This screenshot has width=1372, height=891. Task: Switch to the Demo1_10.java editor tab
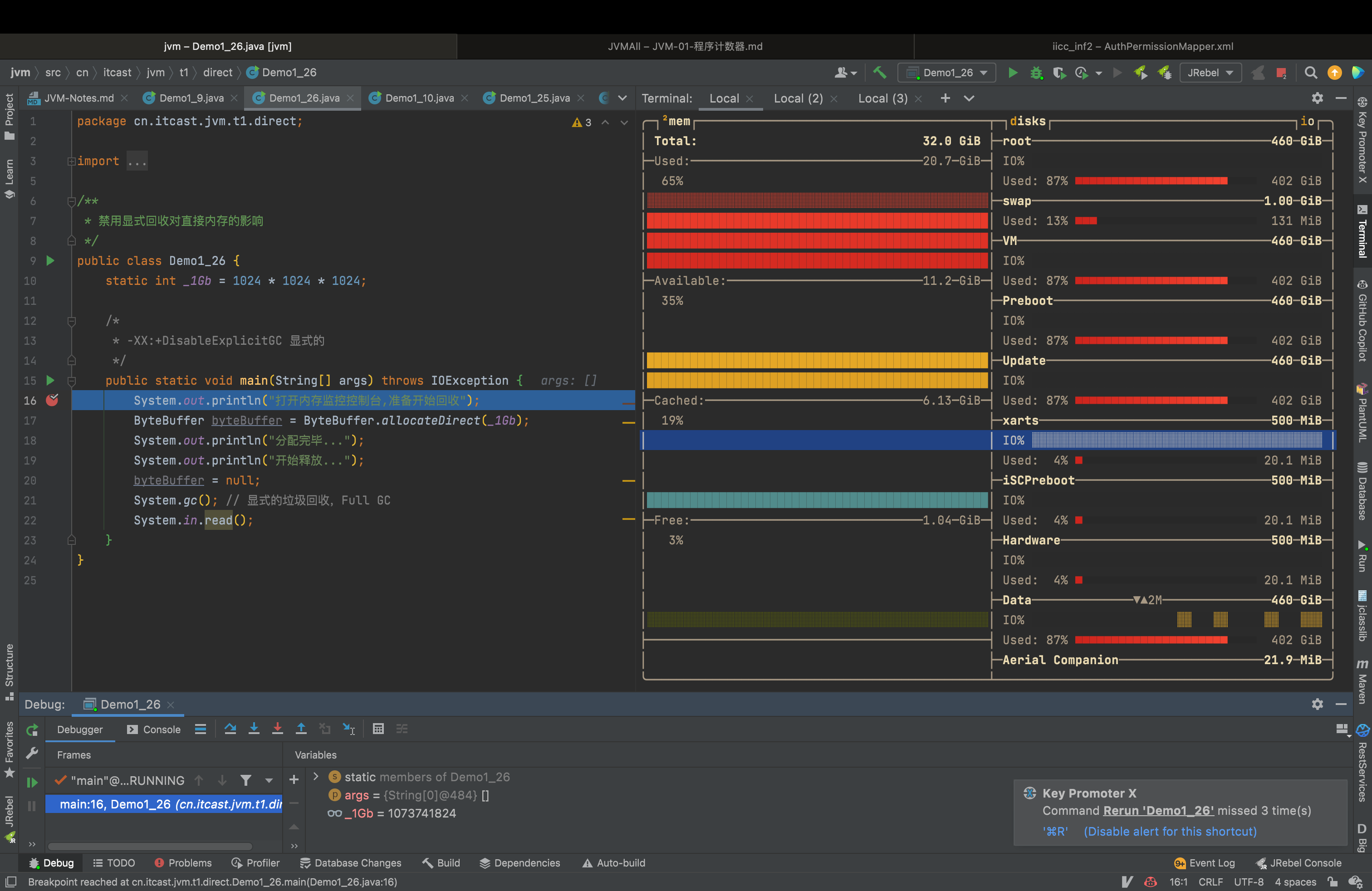[419, 98]
